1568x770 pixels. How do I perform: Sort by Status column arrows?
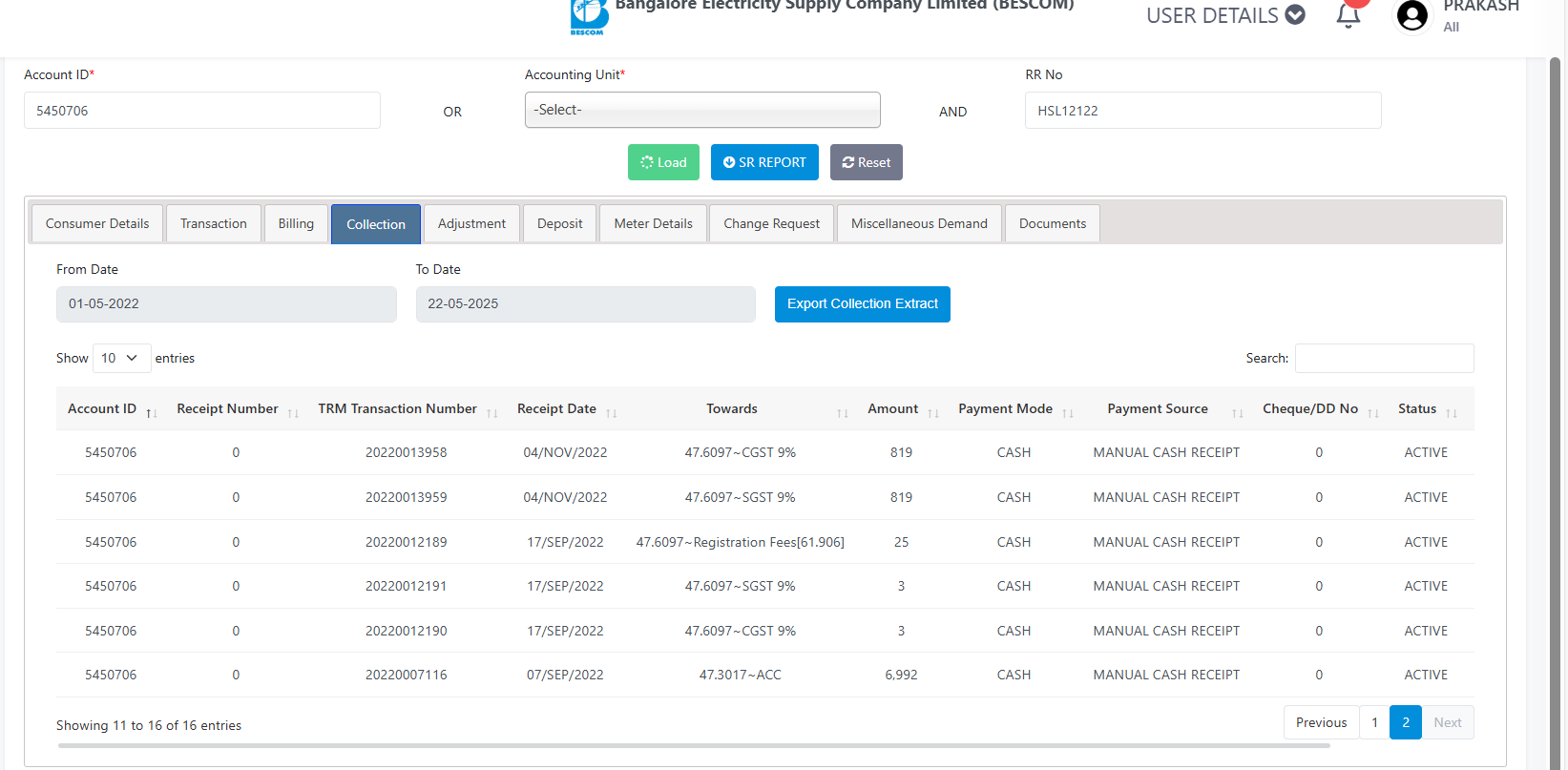pos(1452,413)
